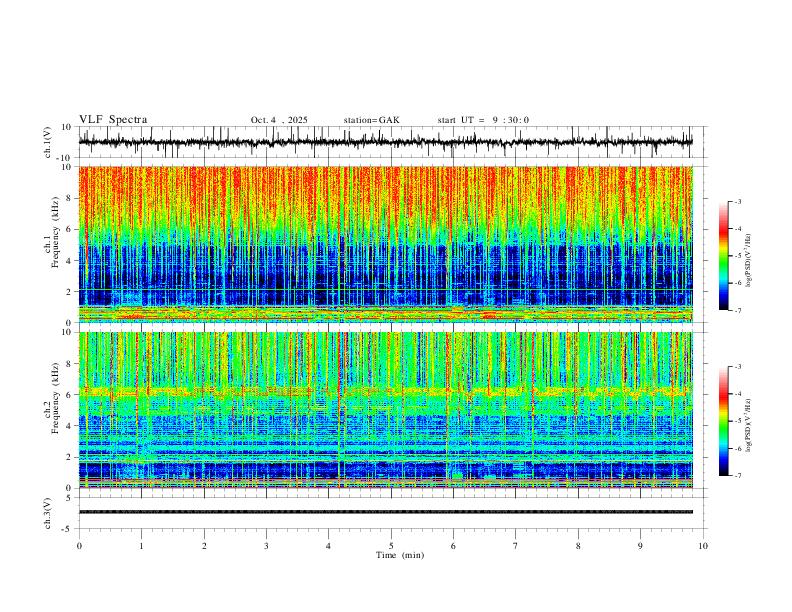The height and width of the screenshot is (612, 792).
Task: Click the "4" tick on the Time axis
Action: [328, 546]
